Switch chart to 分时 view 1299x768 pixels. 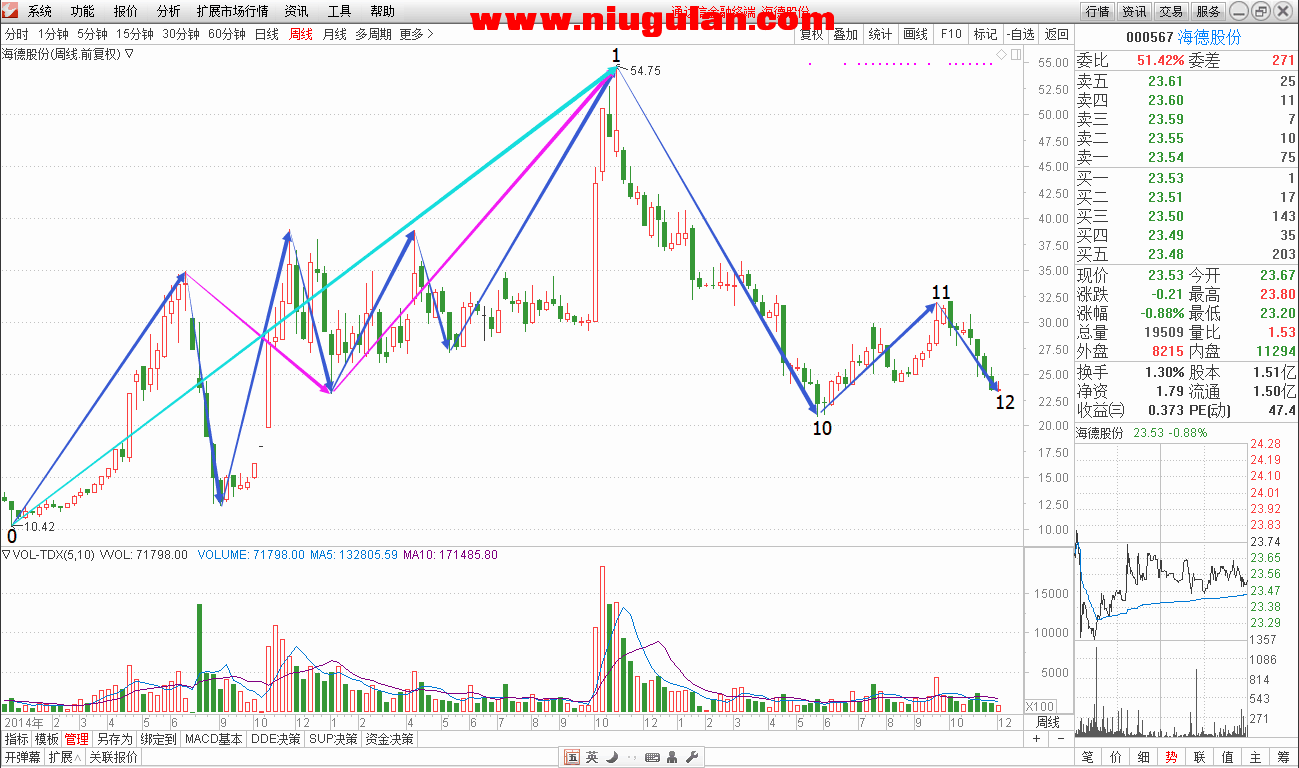point(17,34)
